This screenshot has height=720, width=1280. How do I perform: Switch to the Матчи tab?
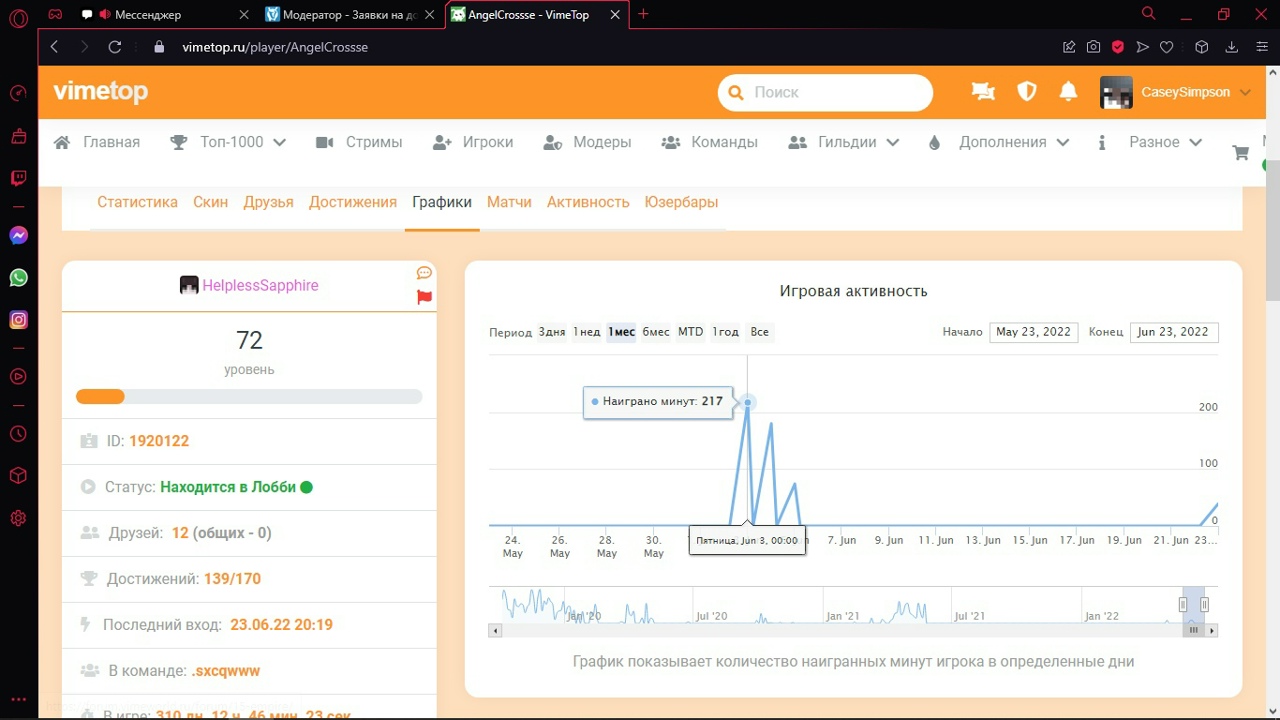click(509, 202)
